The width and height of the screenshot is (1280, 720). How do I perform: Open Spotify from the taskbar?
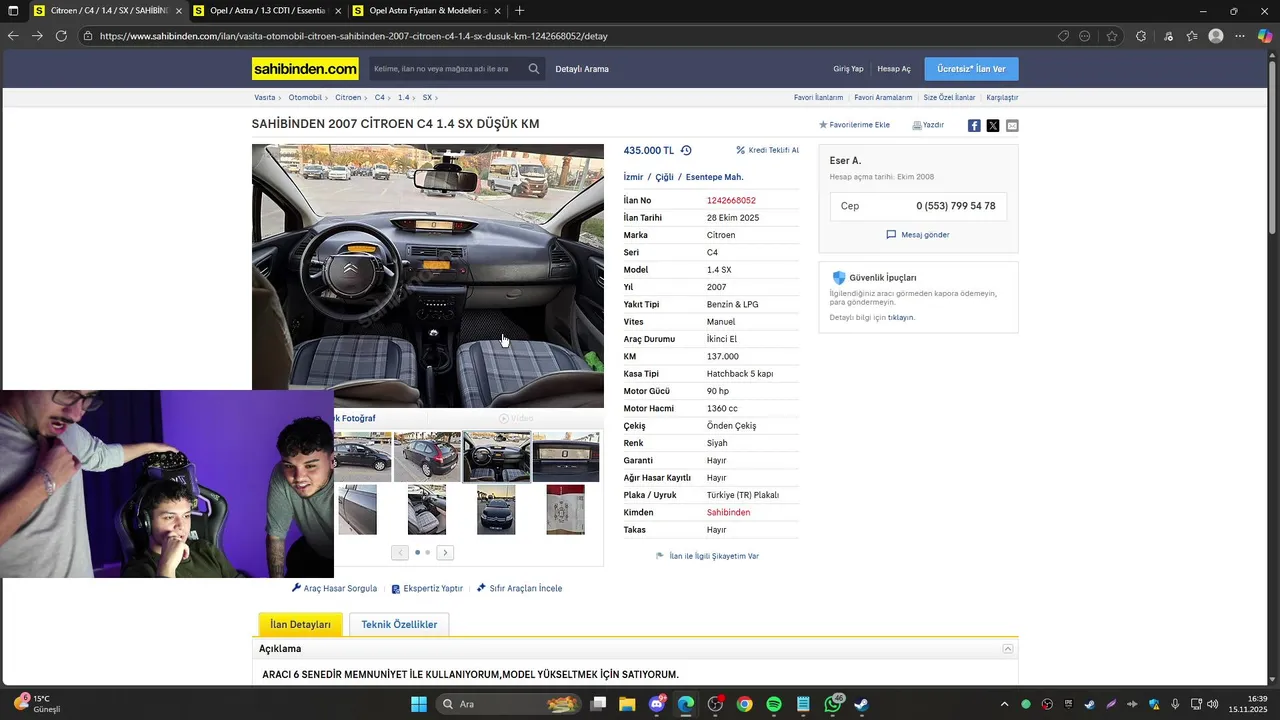tap(774, 704)
